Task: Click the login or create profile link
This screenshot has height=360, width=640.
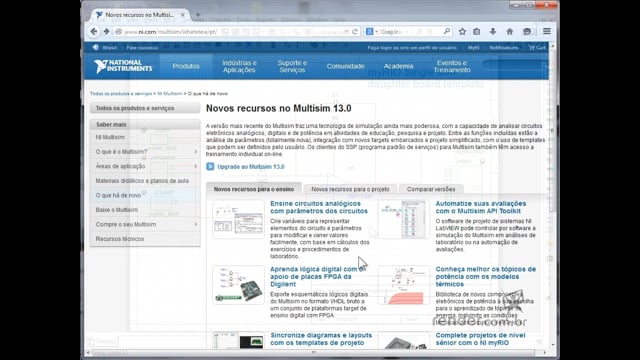Action: [412, 48]
